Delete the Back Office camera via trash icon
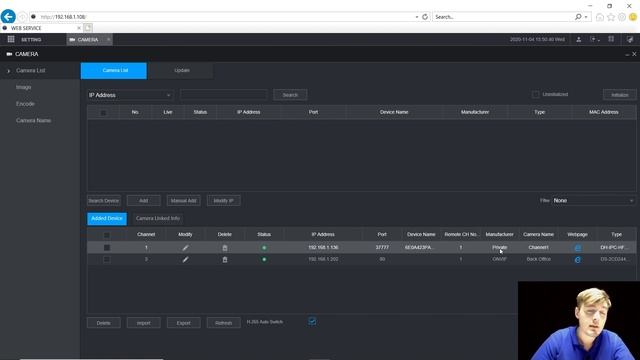The image size is (640, 360). 224,259
